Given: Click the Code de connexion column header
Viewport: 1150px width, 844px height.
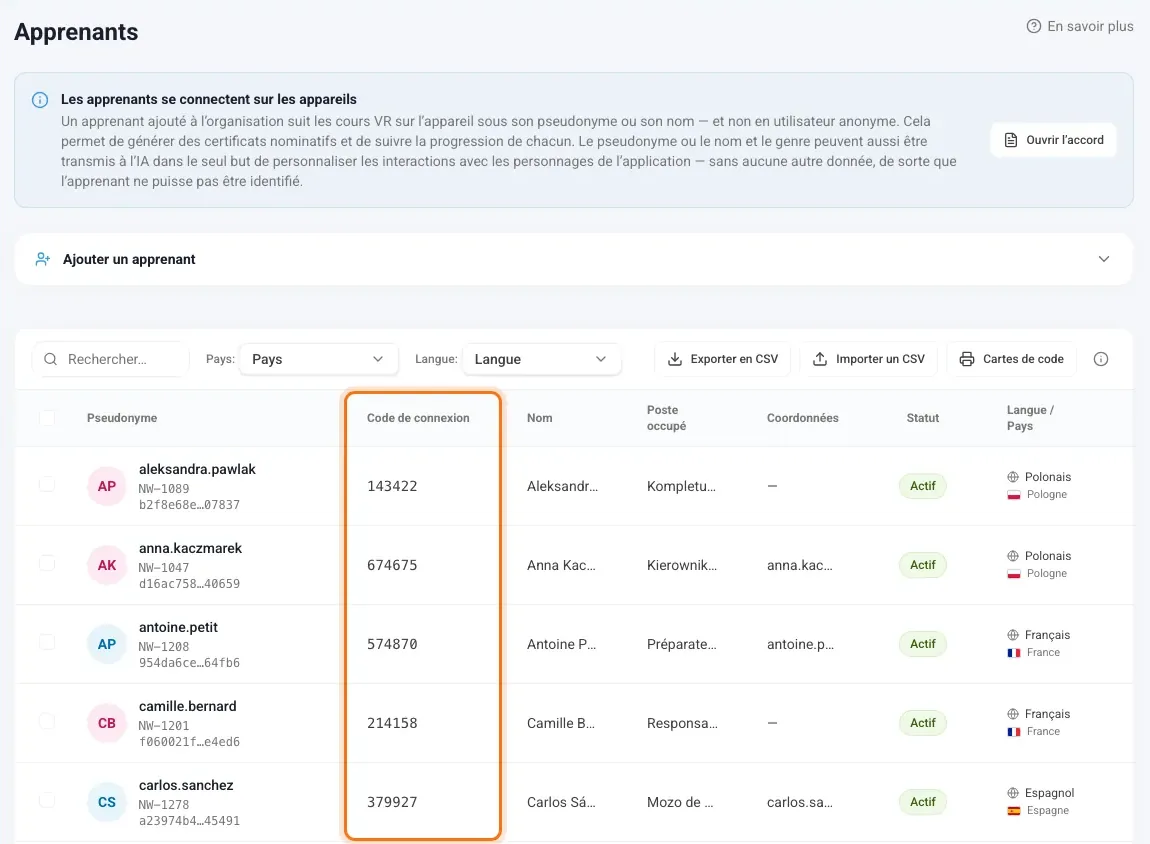Looking at the screenshot, I should click(x=418, y=418).
